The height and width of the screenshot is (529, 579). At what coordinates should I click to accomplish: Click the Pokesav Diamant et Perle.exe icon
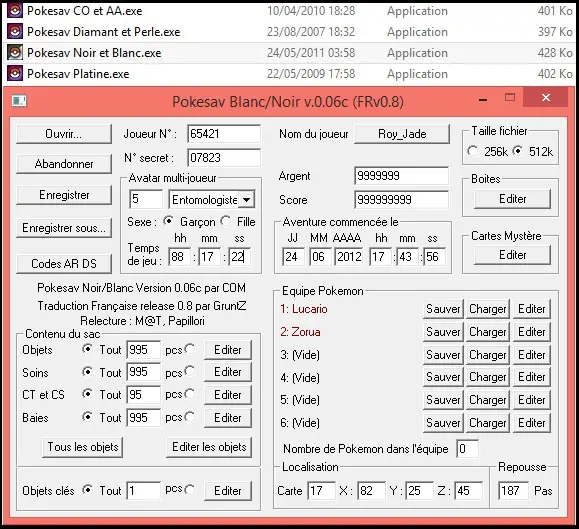point(15,32)
